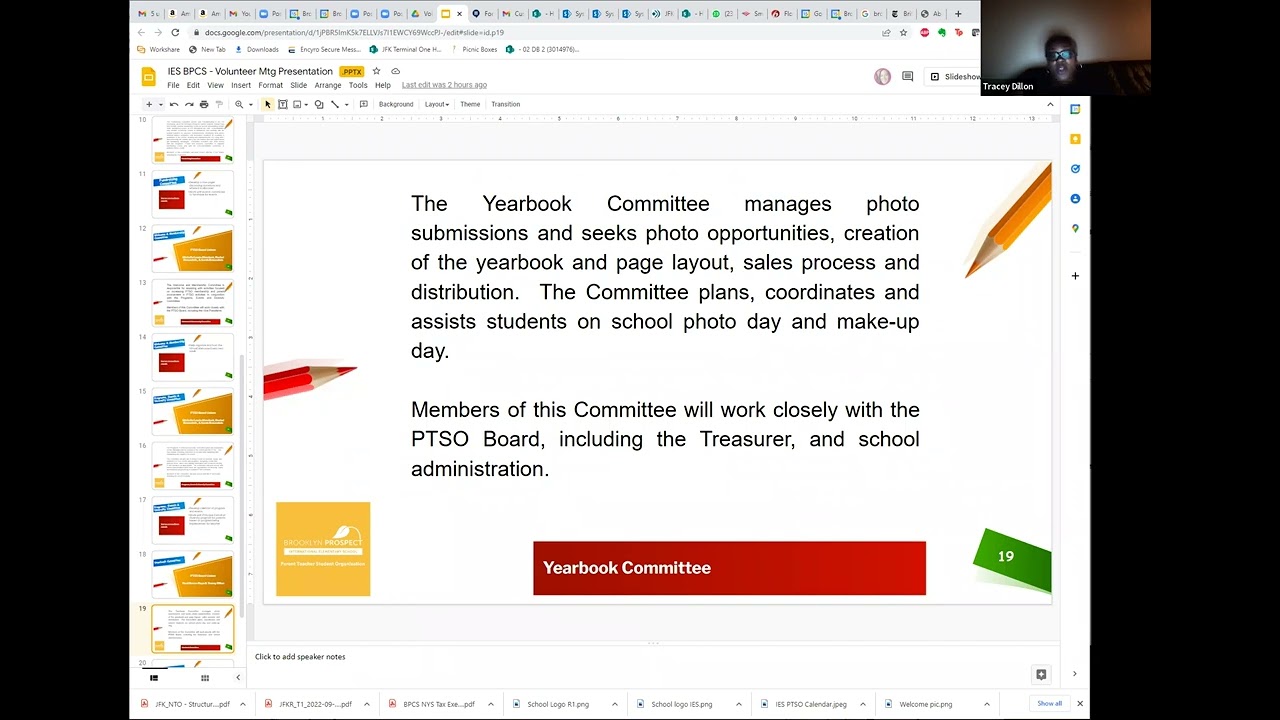Click the Theme button
1280x720 pixels.
click(x=470, y=104)
